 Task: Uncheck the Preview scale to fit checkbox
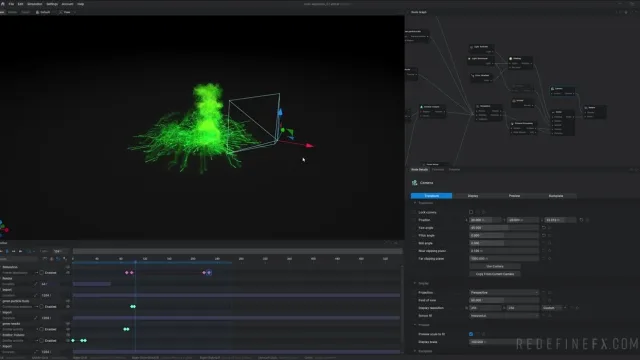click(471, 334)
